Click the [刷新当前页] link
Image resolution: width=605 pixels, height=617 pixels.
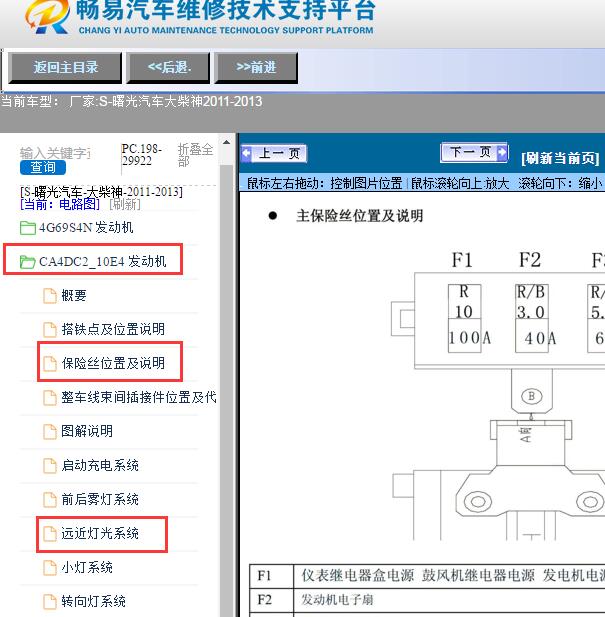[x=560, y=158]
